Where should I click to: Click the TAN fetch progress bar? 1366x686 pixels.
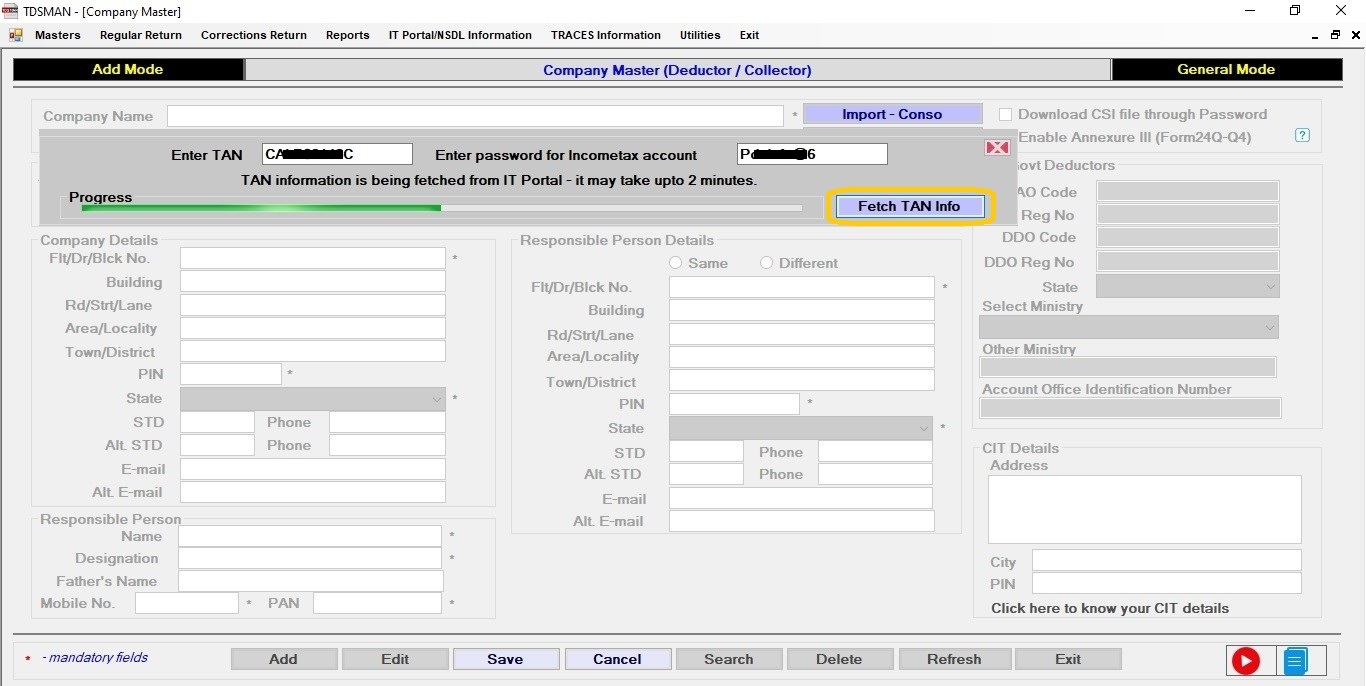tap(441, 208)
